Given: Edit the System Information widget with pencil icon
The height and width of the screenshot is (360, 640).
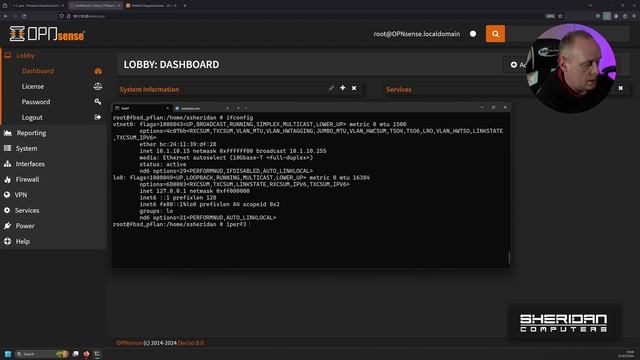Looking at the screenshot, I should 331,88.
